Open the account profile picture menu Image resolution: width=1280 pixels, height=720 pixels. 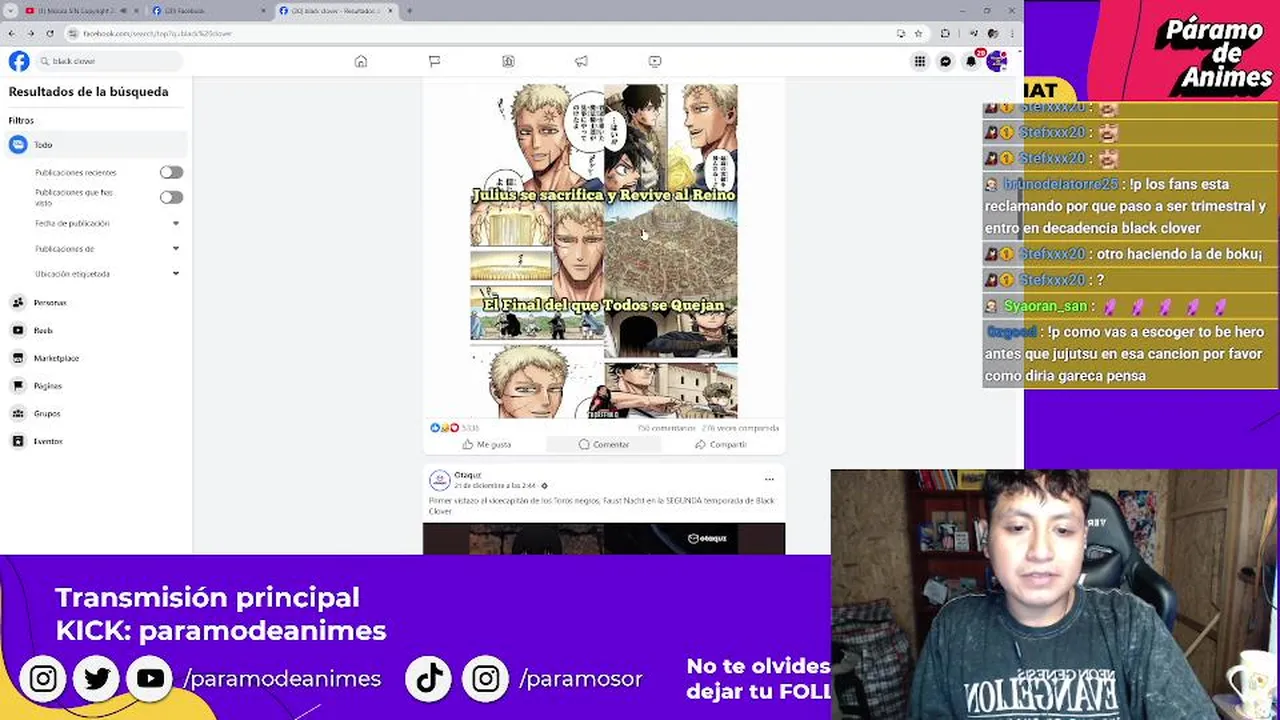pos(996,61)
